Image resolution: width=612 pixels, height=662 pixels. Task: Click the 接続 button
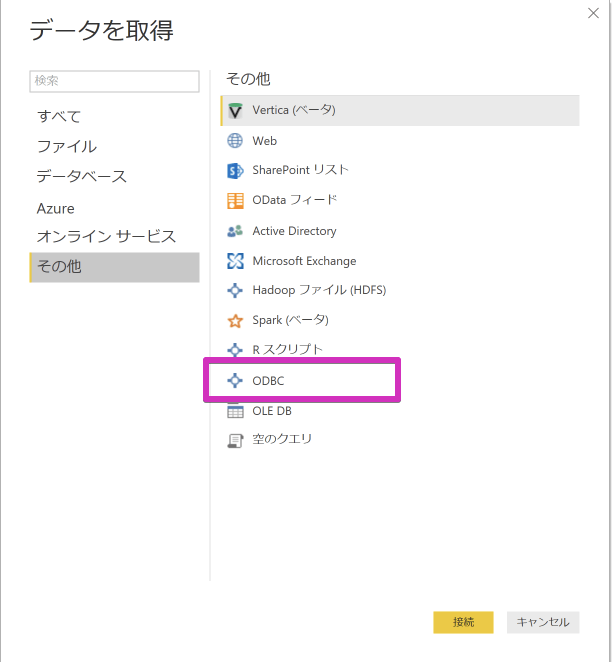463,622
